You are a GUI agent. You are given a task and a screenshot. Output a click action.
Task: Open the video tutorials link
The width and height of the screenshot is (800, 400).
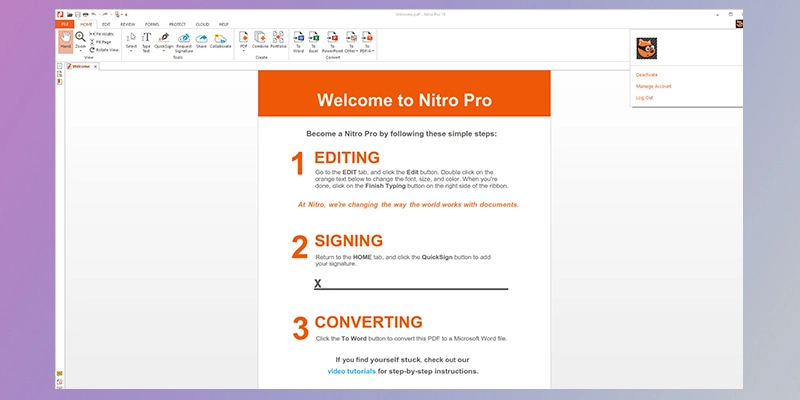352,371
